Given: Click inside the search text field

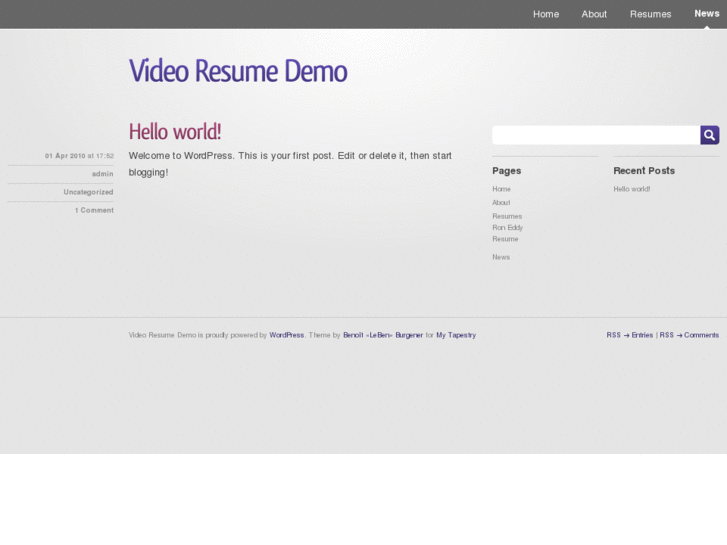Looking at the screenshot, I should click(x=595, y=135).
